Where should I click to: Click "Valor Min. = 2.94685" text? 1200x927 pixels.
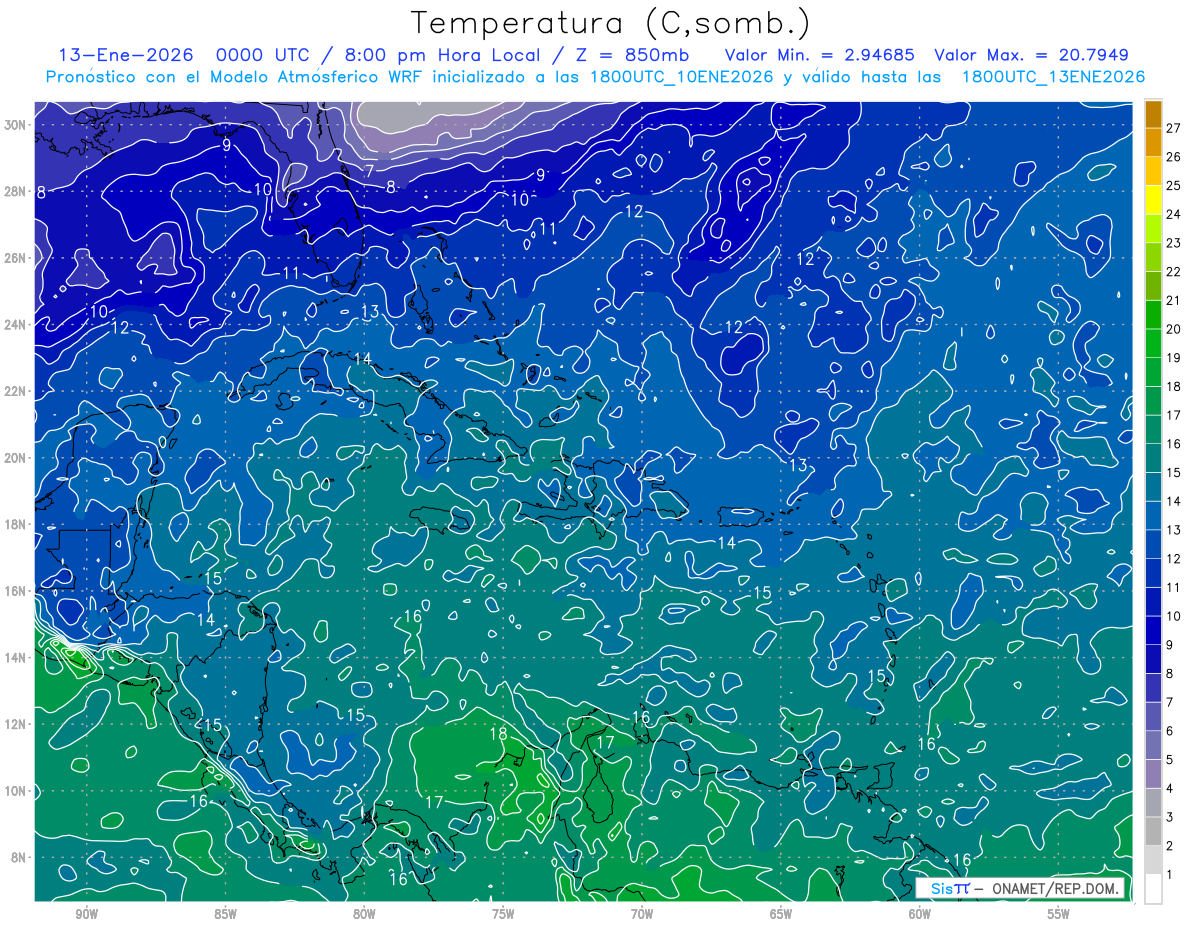click(821, 55)
